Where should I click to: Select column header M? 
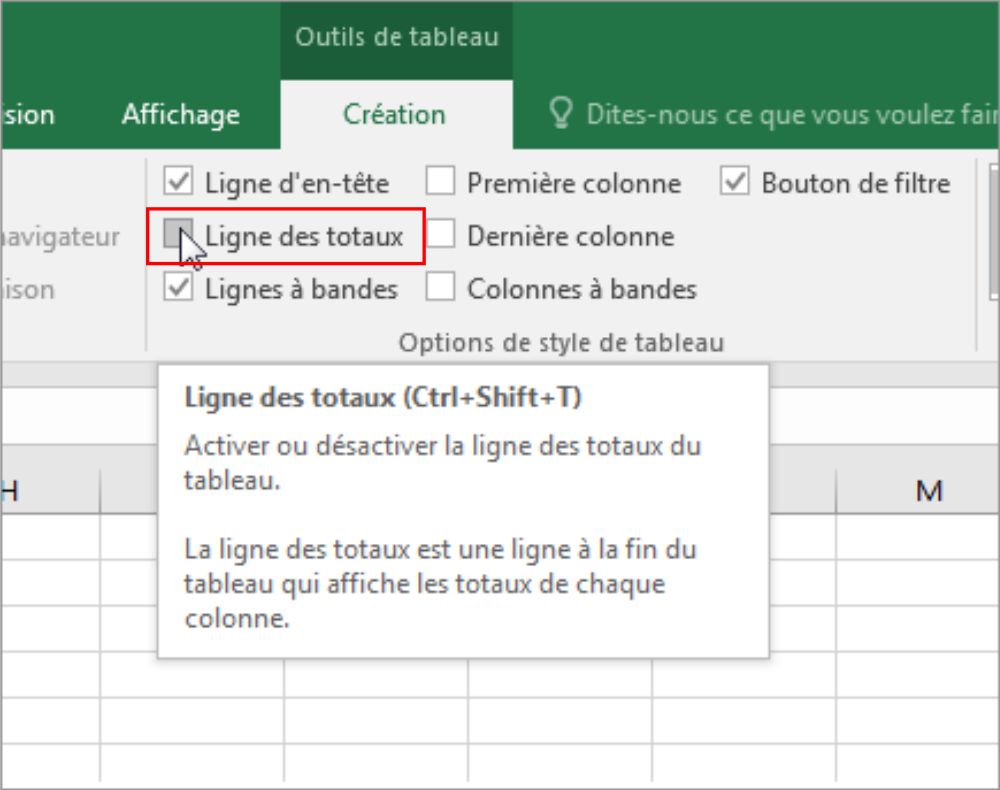930,490
